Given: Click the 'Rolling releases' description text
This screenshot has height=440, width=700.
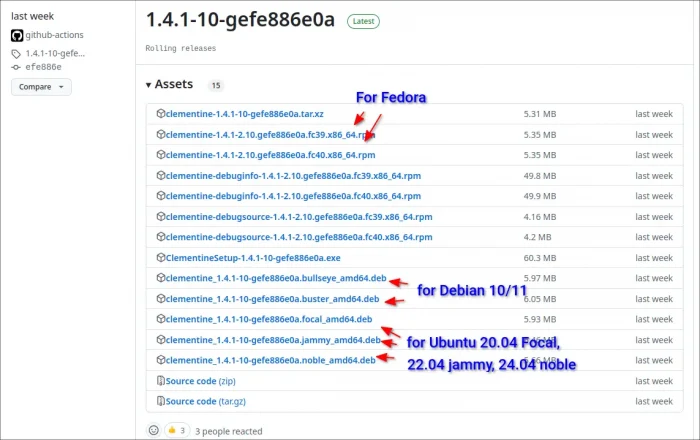Looking at the screenshot, I should tap(181, 48).
